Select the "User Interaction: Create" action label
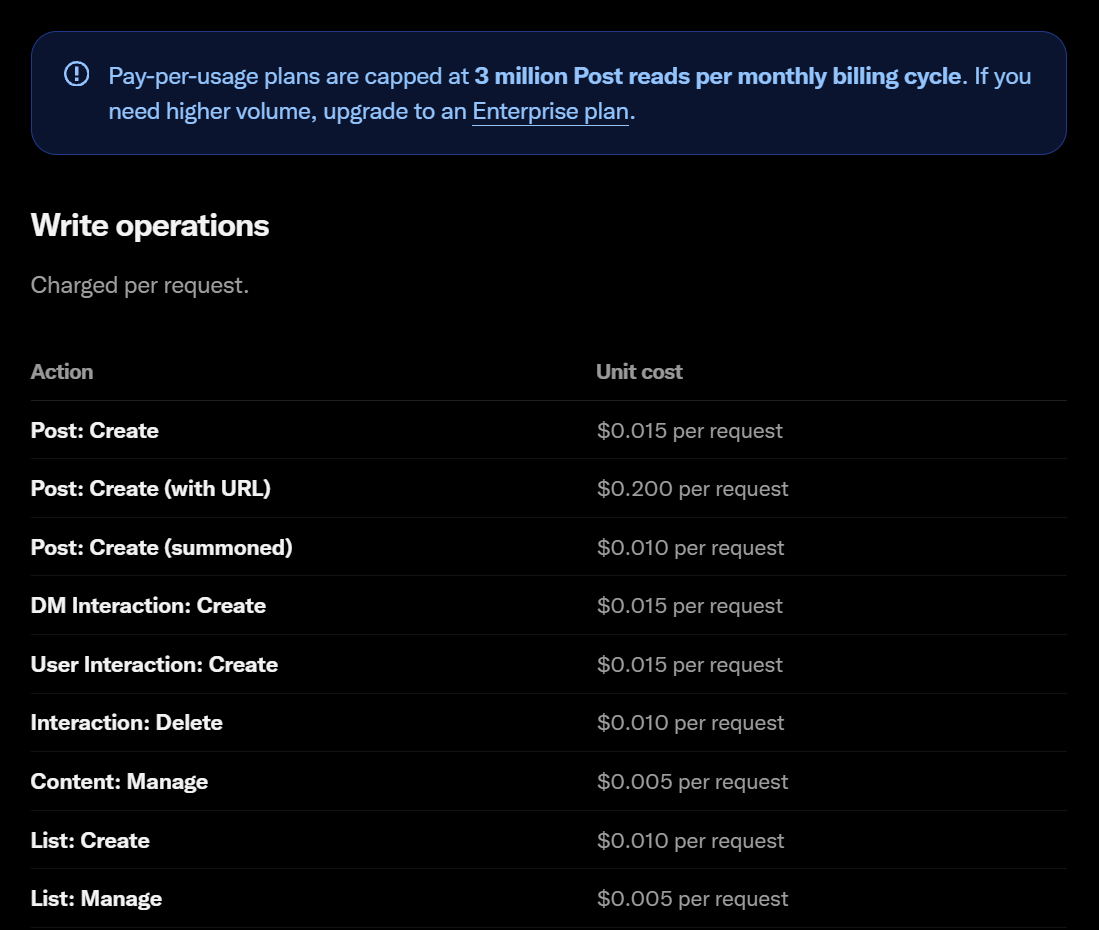Viewport: 1099px width, 930px height. click(154, 664)
